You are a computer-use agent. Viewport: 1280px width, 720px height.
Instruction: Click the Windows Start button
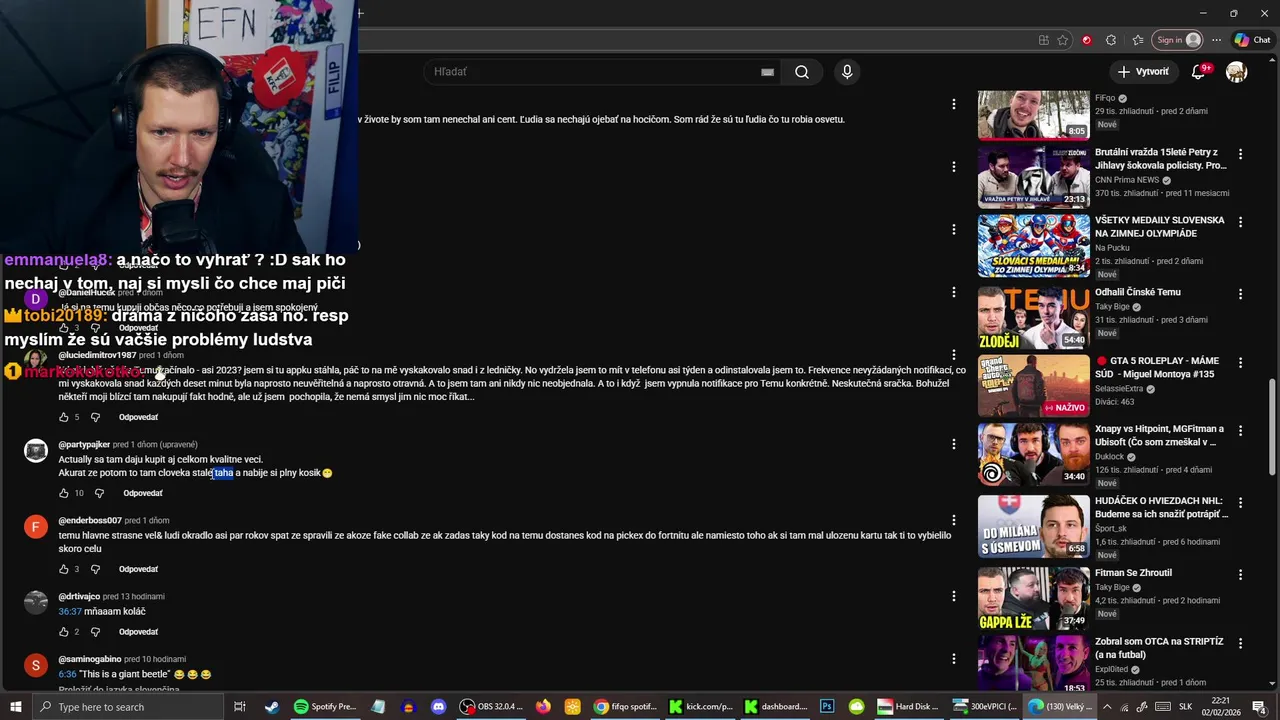pyautogui.click(x=16, y=706)
